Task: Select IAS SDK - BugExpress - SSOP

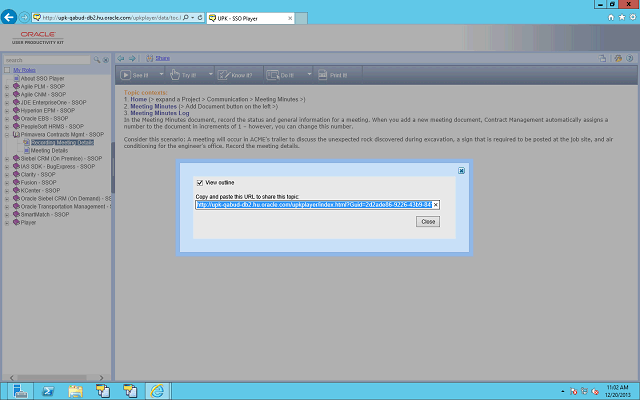Action: coord(58,167)
